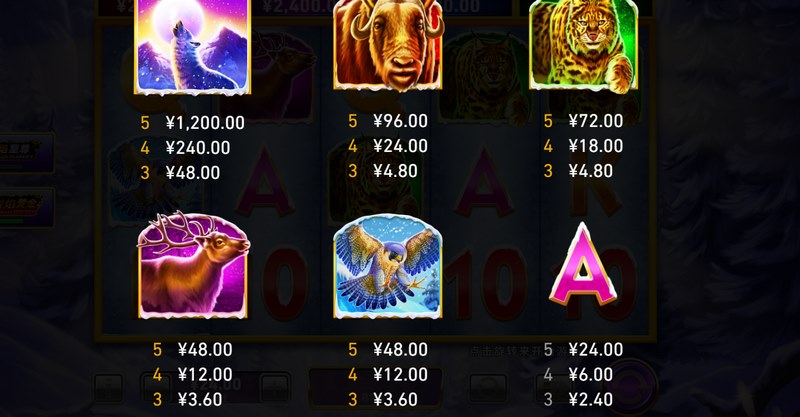Click the falcon symbol tile
Image resolution: width=800 pixels, height=417 pixels.
click(388, 266)
